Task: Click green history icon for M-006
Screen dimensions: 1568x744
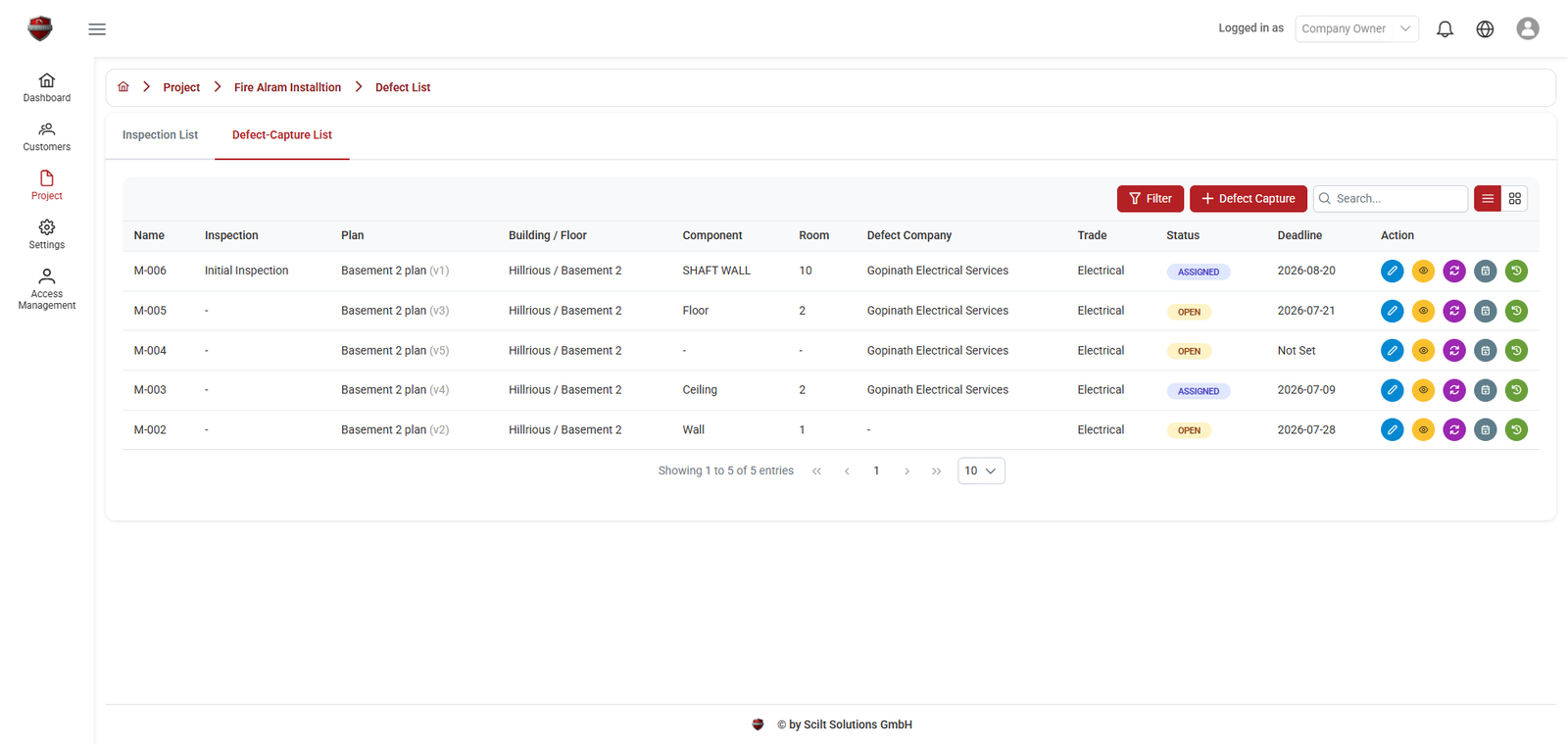Action: (1516, 272)
